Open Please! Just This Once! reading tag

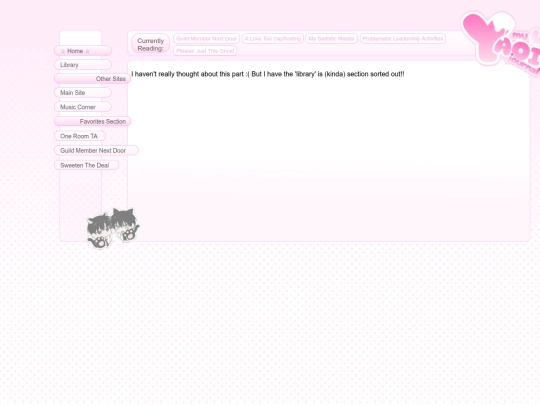coord(205,51)
